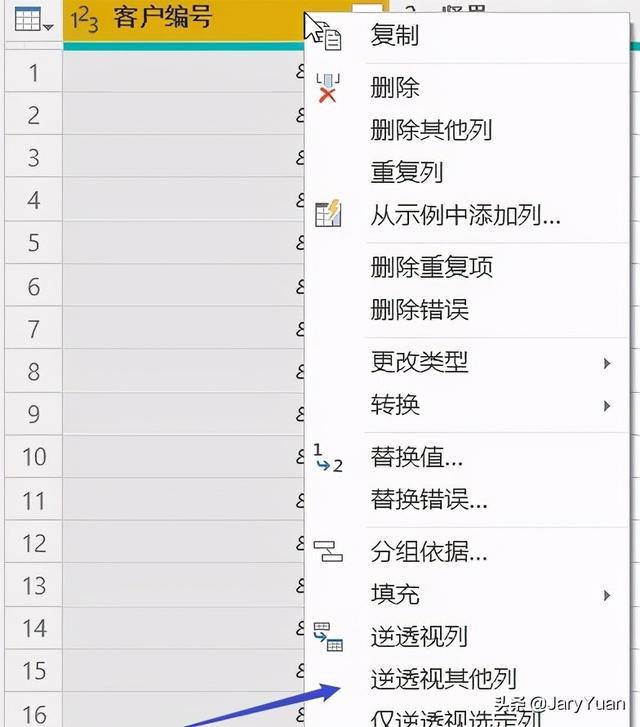
Task: Select row number 5 header
Action: (33, 243)
